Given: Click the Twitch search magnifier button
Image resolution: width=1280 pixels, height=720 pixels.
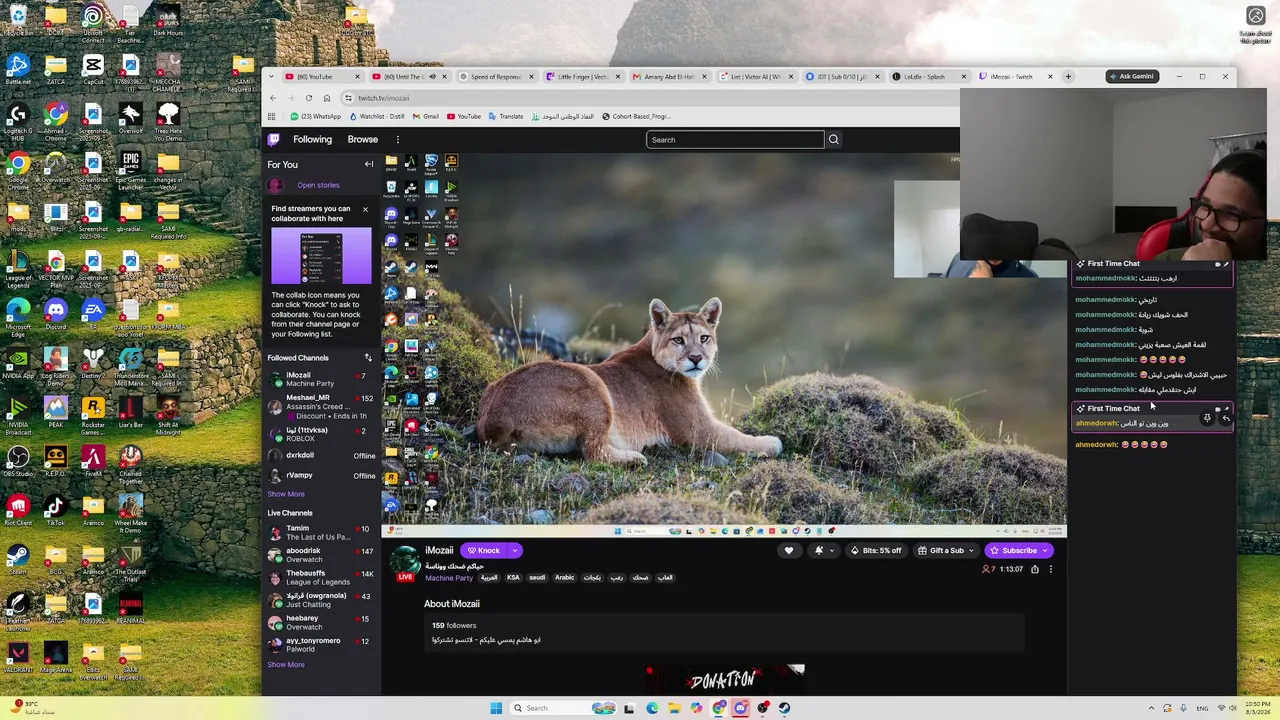Looking at the screenshot, I should pyautogui.click(x=833, y=140).
